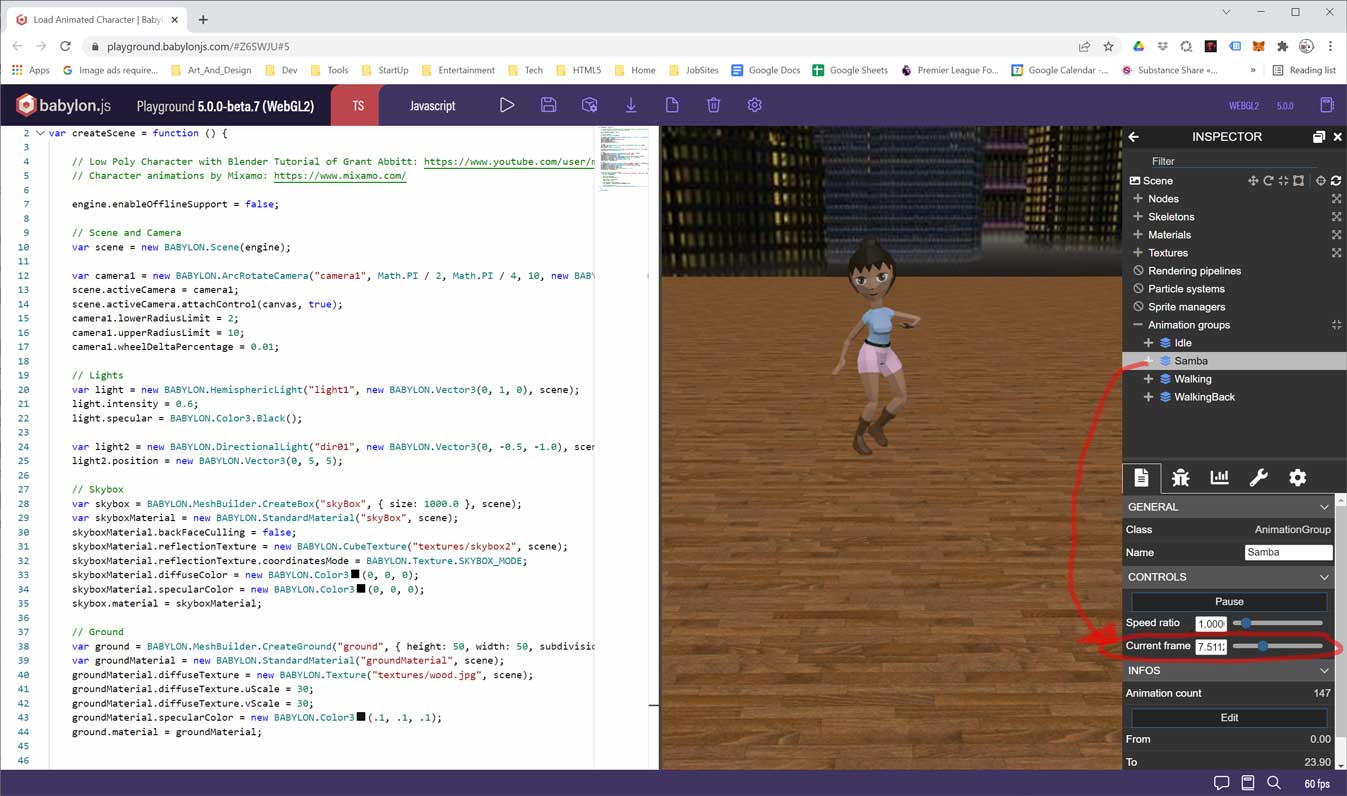The height and width of the screenshot is (796, 1347).
Task: Click the 5.0.0 version selector
Action: coord(1285,106)
